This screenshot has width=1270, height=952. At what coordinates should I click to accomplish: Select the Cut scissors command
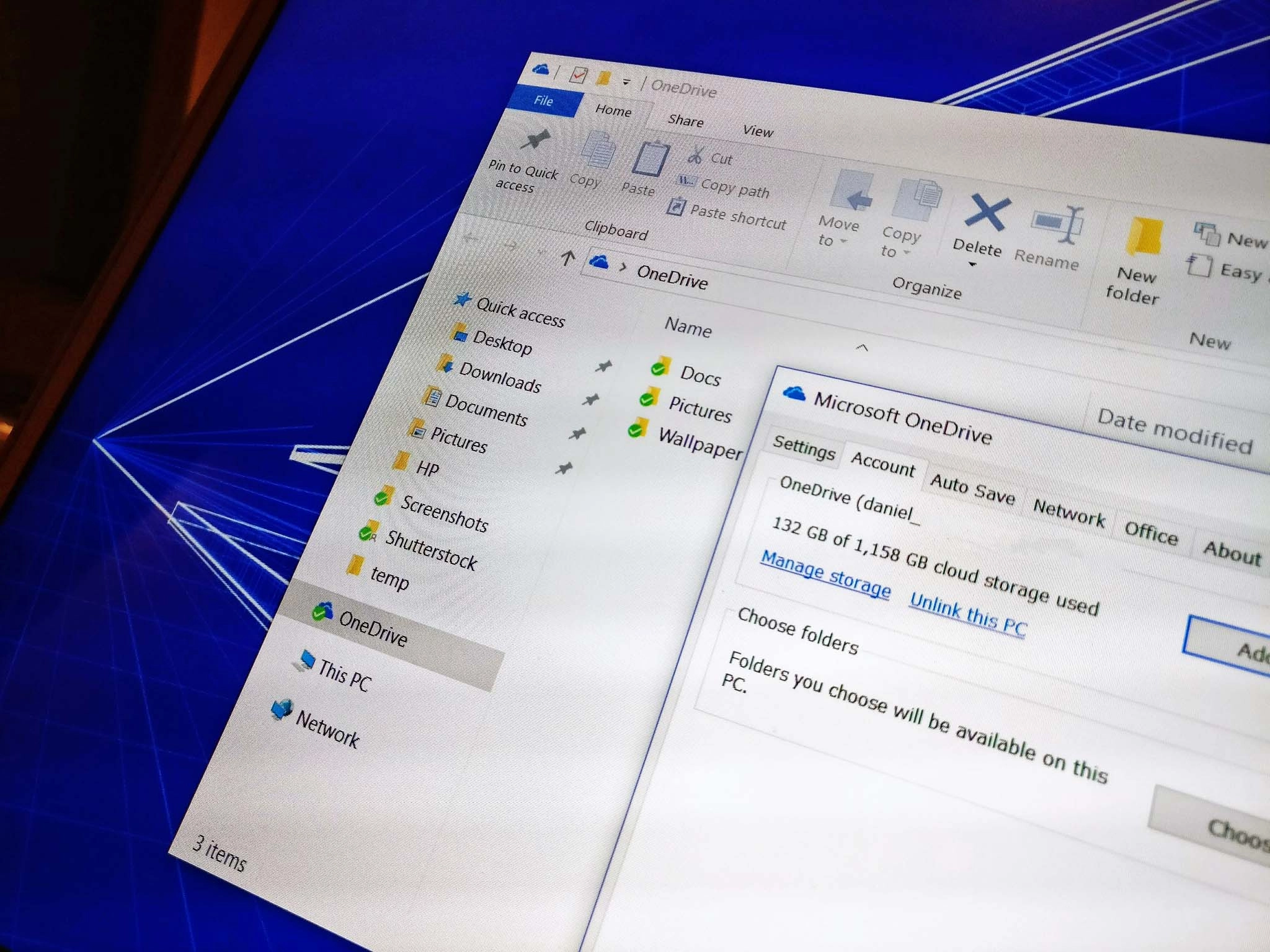tap(710, 157)
